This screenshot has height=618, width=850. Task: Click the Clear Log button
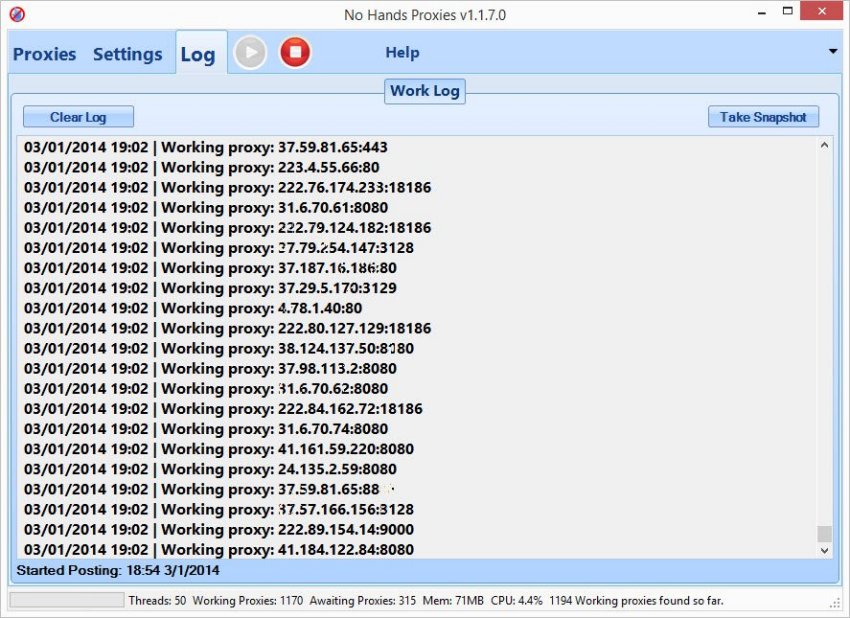pyautogui.click(x=78, y=117)
